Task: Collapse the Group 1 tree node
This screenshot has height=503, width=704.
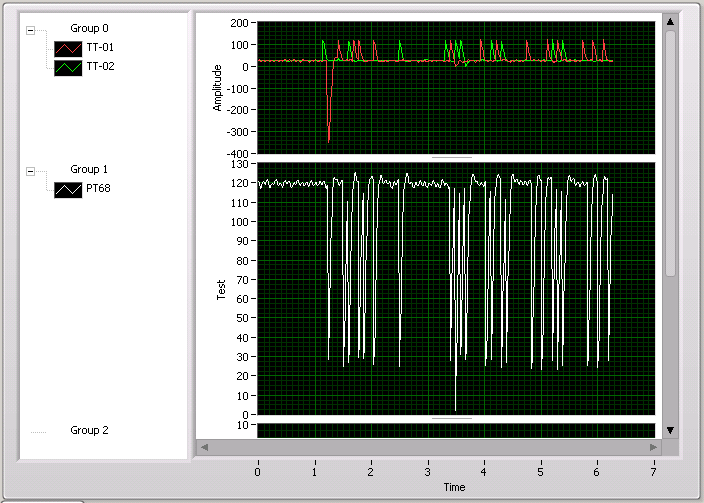Action: pyautogui.click(x=30, y=170)
